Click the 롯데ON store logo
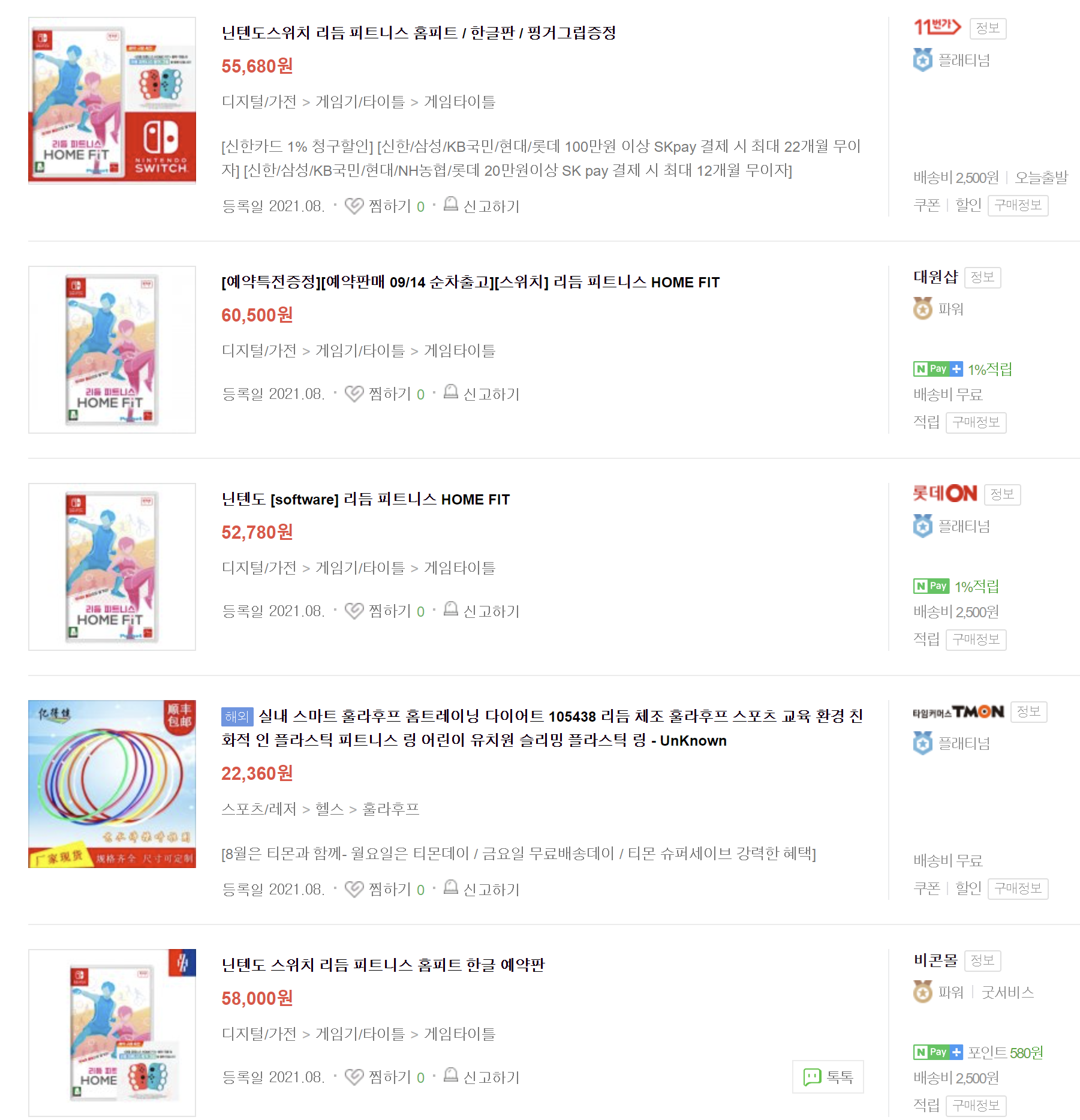The height and width of the screenshot is (1120, 1080). coord(944,493)
